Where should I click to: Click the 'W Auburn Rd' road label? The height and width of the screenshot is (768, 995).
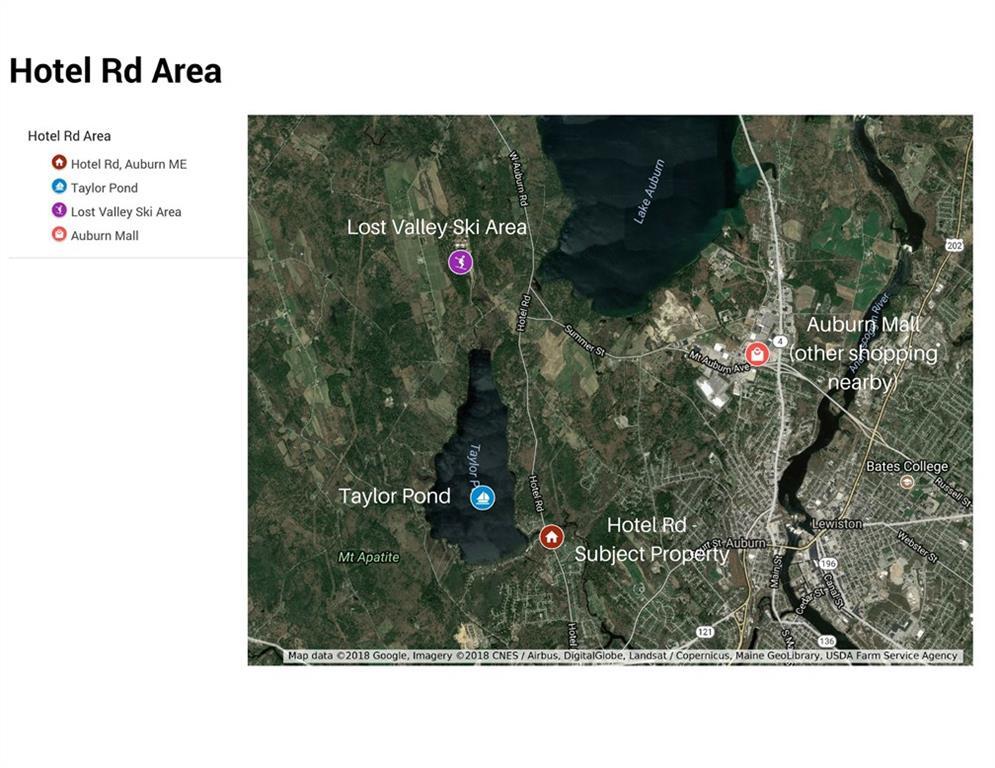519,178
